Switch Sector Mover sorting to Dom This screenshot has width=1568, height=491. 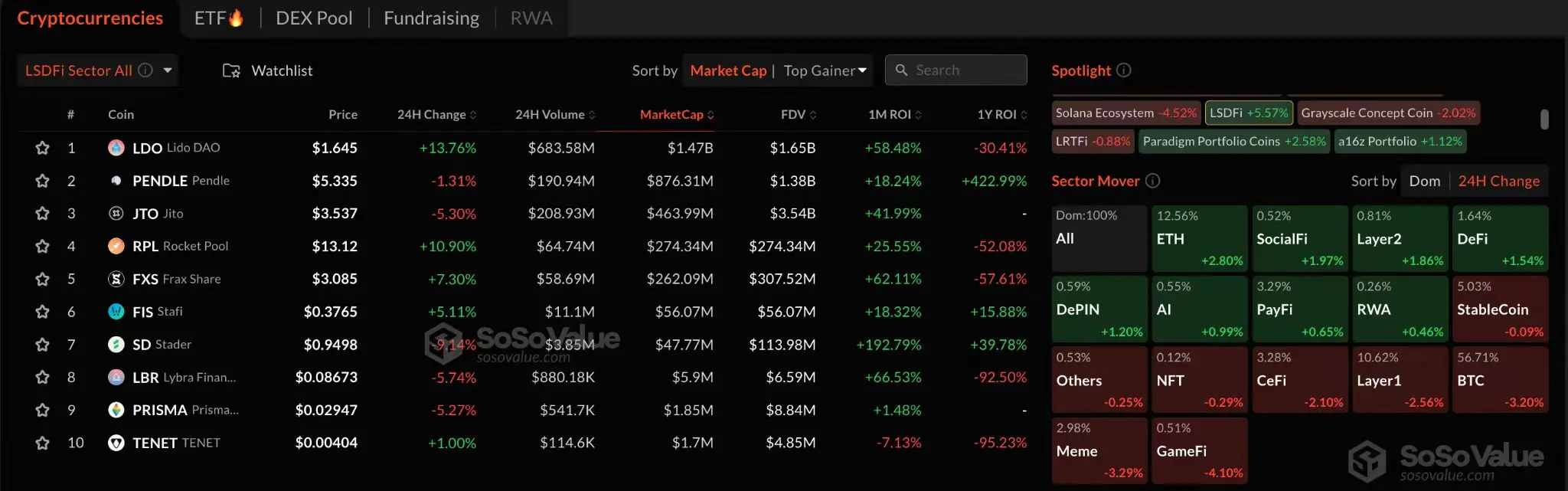1425,181
